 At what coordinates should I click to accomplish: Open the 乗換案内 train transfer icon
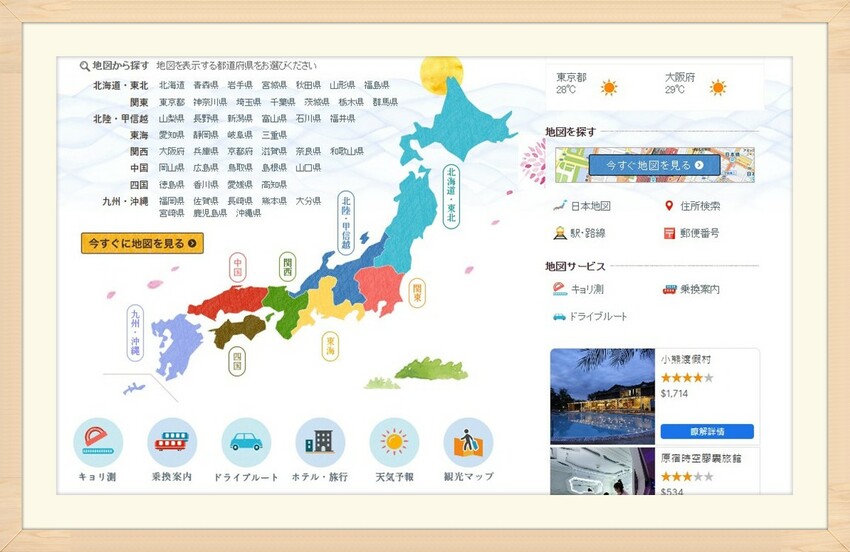(x=172, y=443)
